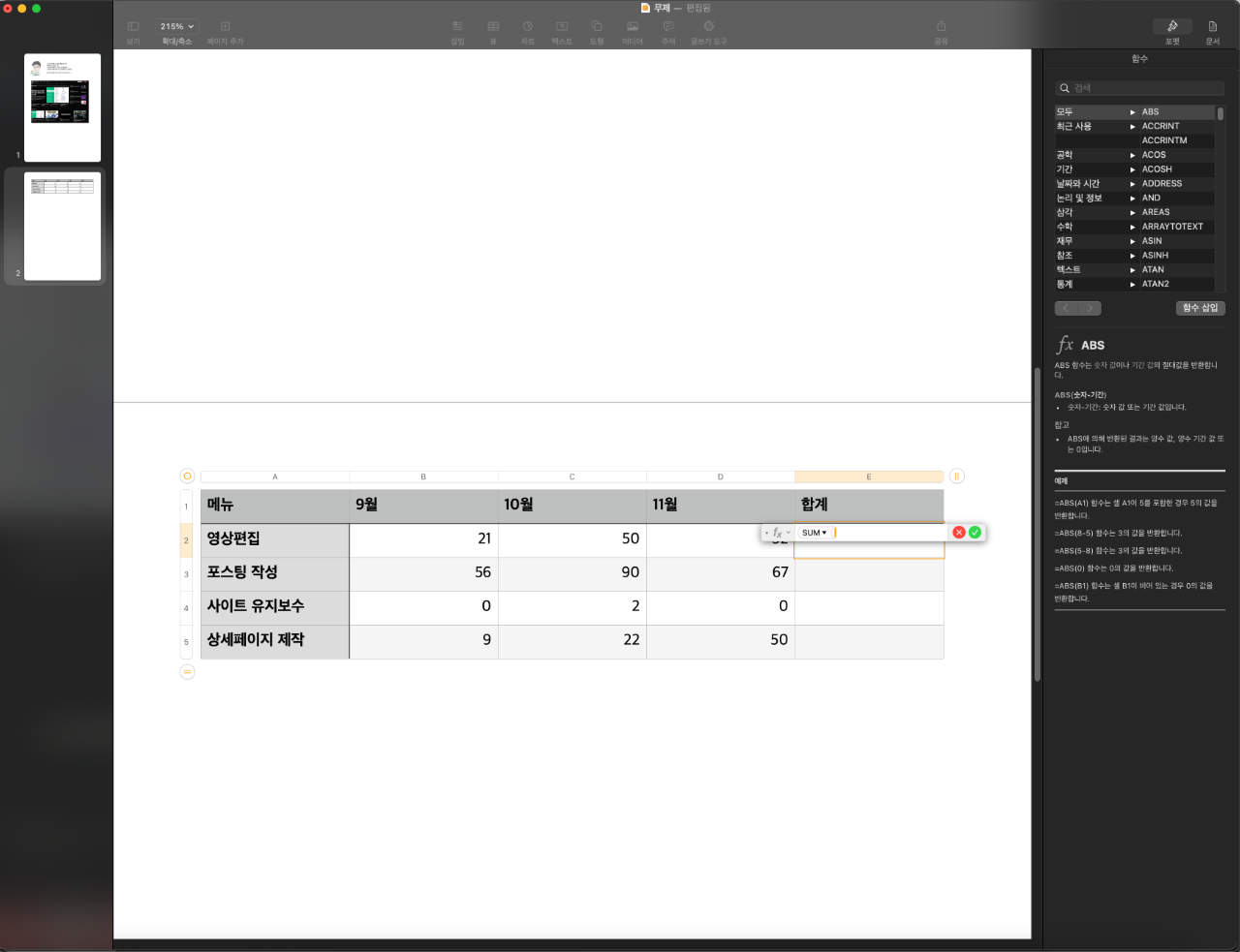This screenshot has width=1240, height=952.
Task: Open the fx menu in the formula editor
Action: click(778, 533)
